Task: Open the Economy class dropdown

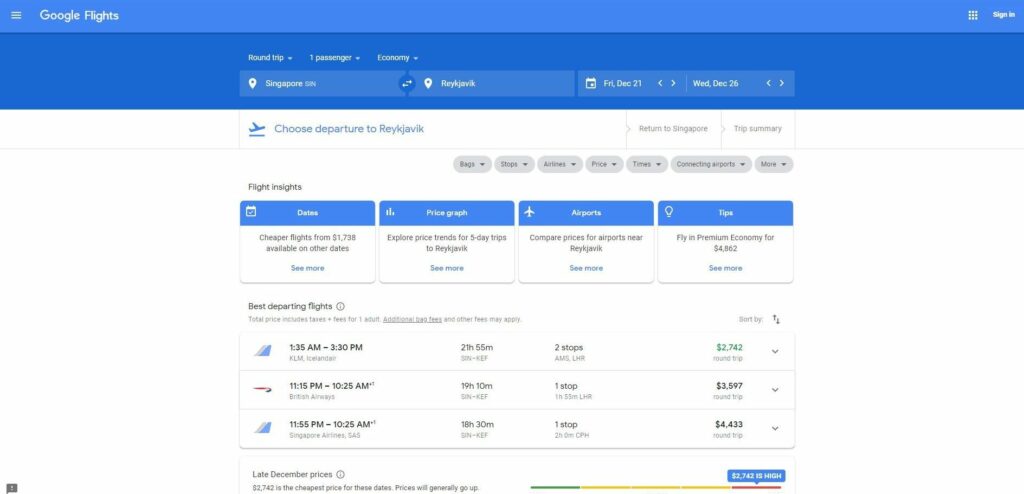Action: pos(397,58)
